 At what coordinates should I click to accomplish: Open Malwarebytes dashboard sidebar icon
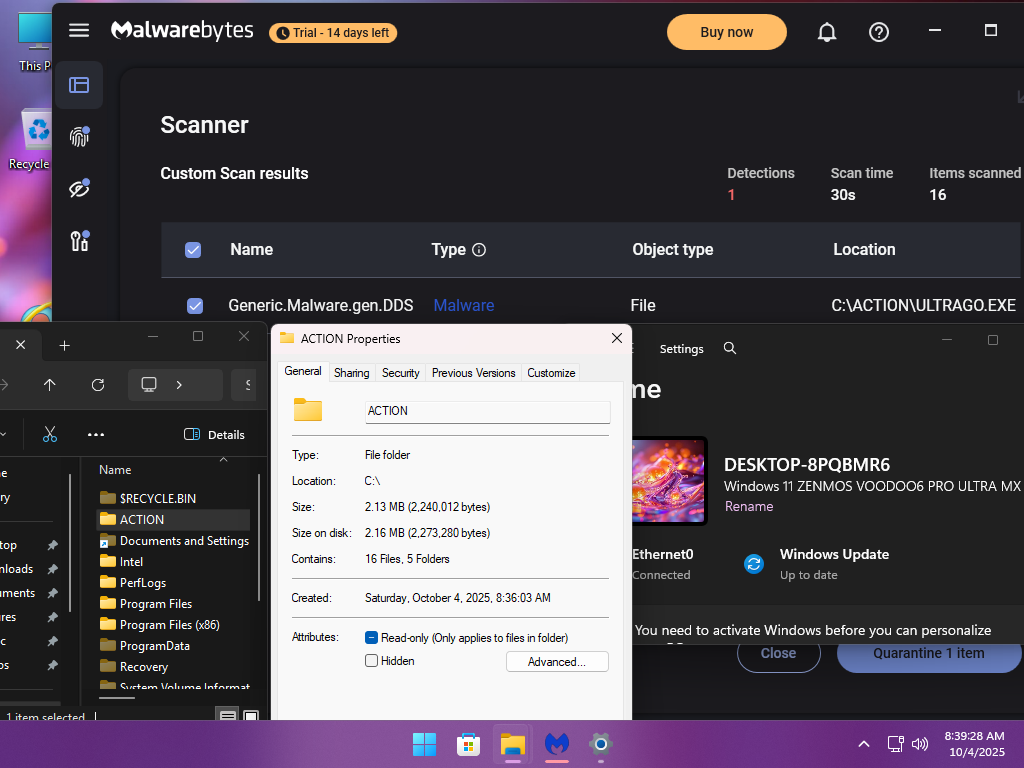click(79, 85)
